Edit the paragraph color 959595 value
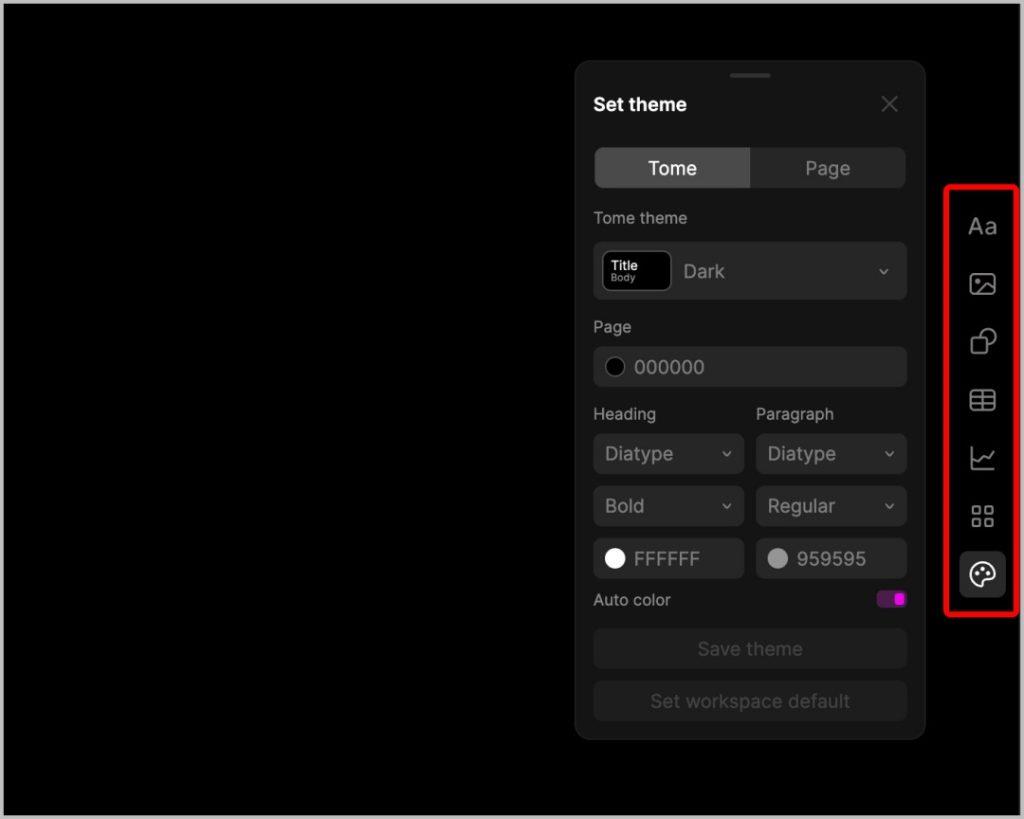Viewport: 1024px width, 819px height. (x=831, y=559)
